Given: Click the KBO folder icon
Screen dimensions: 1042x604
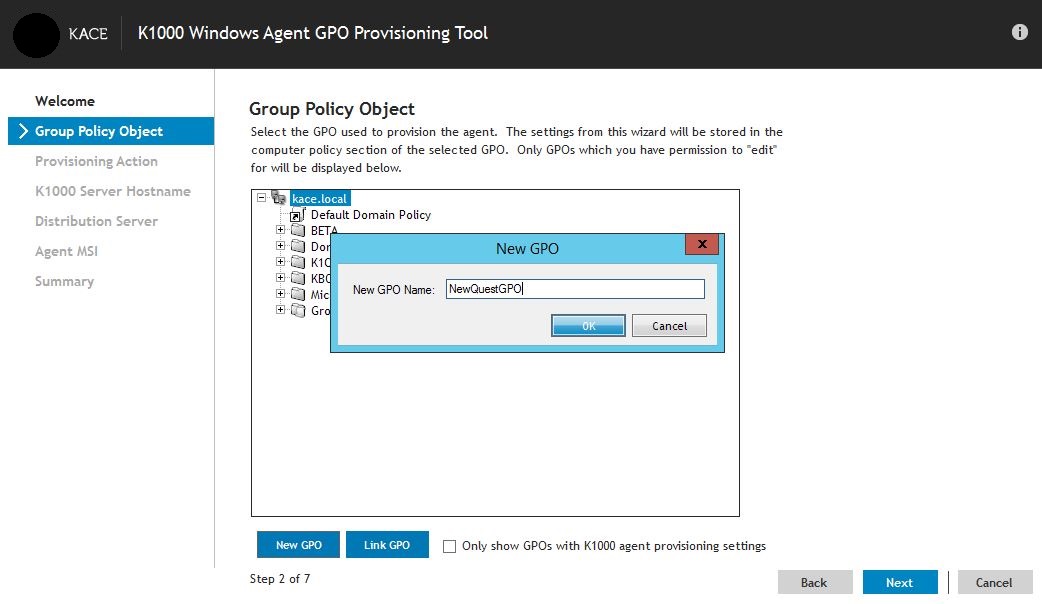Looking at the screenshot, I should [x=298, y=277].
